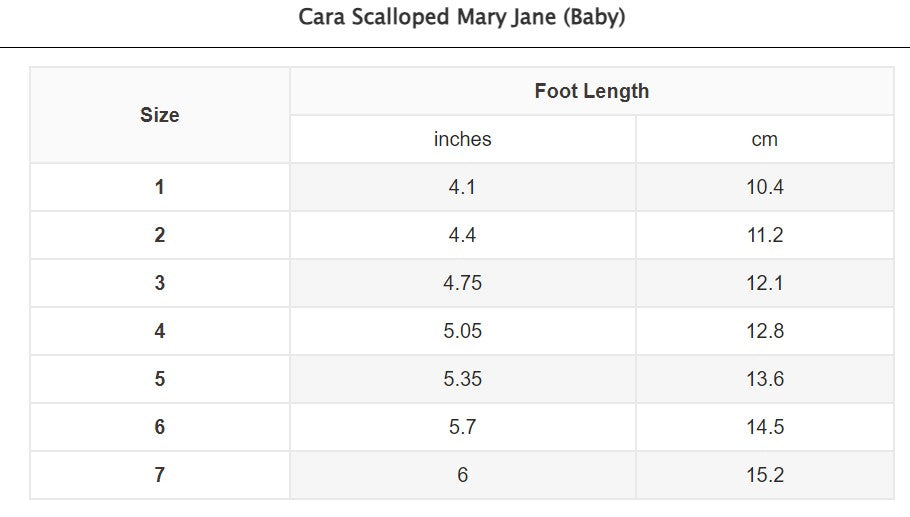Select the 15.2 cm cell
The image size is (910, 517).
click(765, 475)
